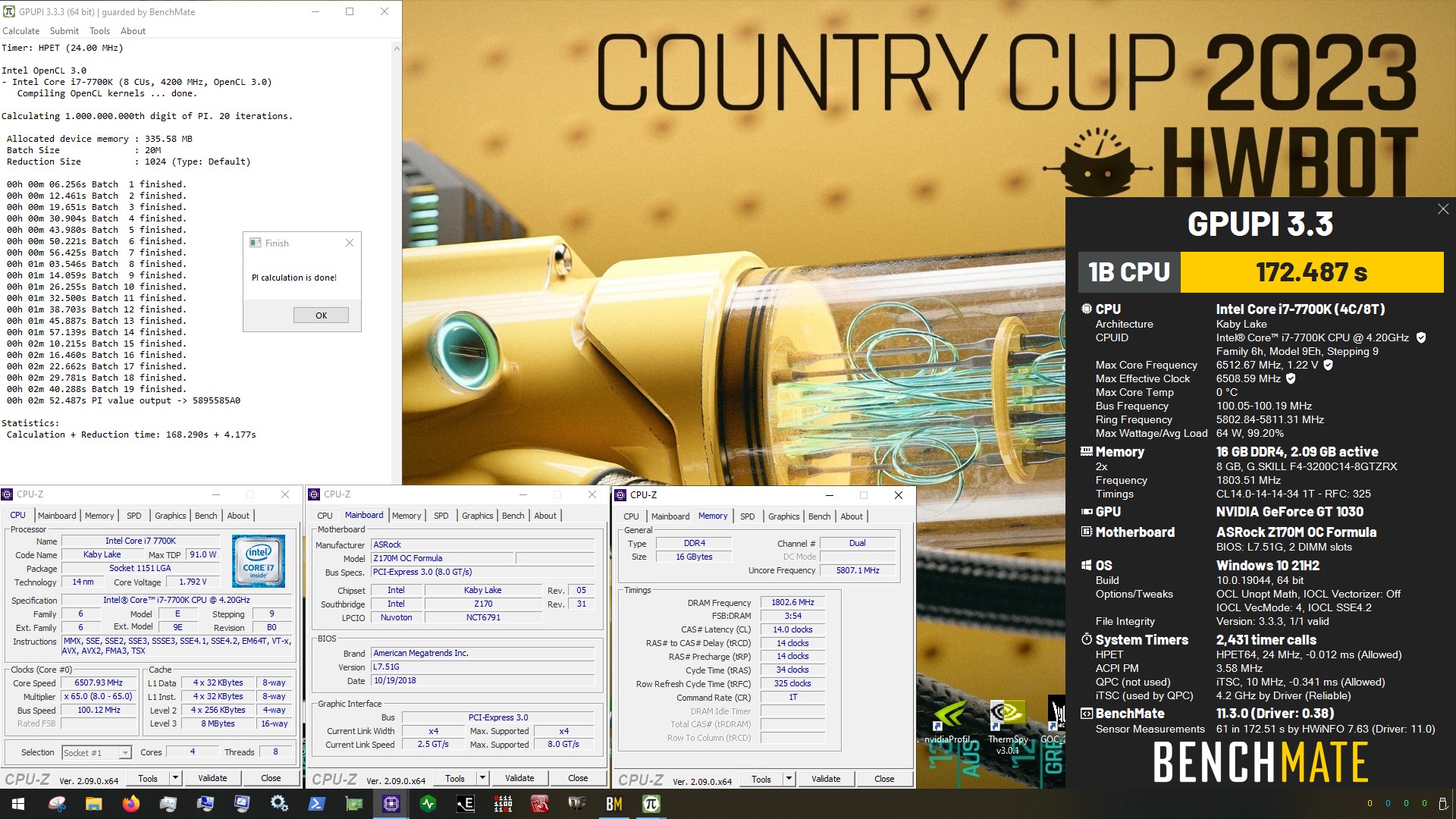This screenshot has width=1456, height=819.
Task: Launch Snipping Tool from the taskbar
Action: click(x=57, y=804)
